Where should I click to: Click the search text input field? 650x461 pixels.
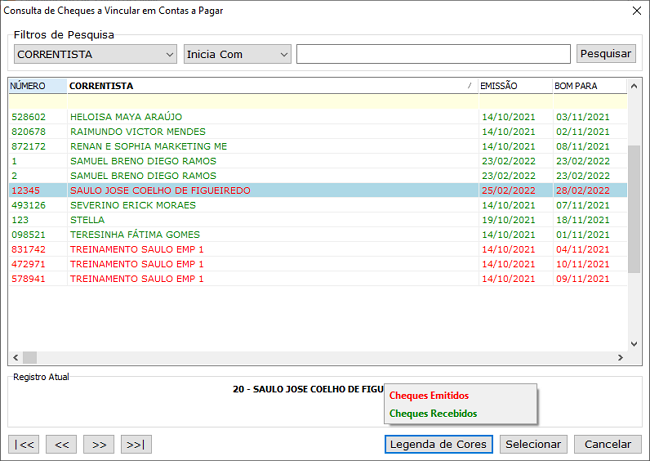click(434, 54)
